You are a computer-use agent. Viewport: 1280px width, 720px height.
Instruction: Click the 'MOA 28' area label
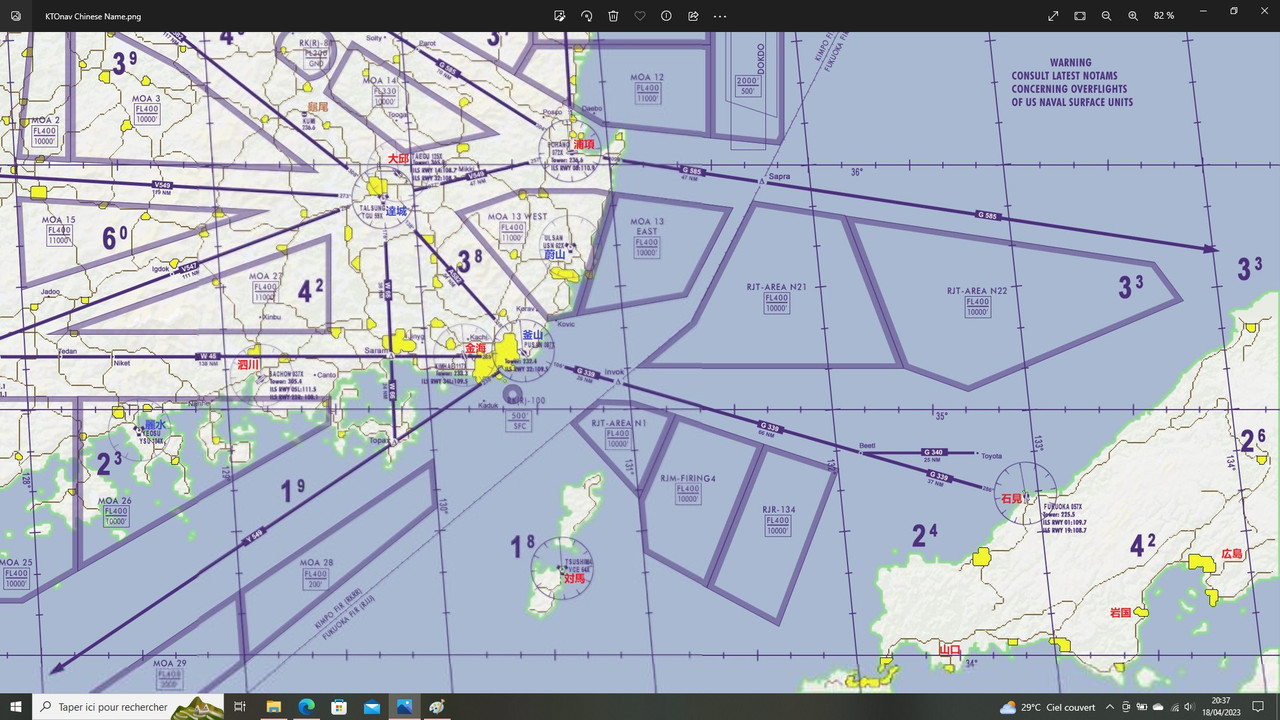[315, 563]
